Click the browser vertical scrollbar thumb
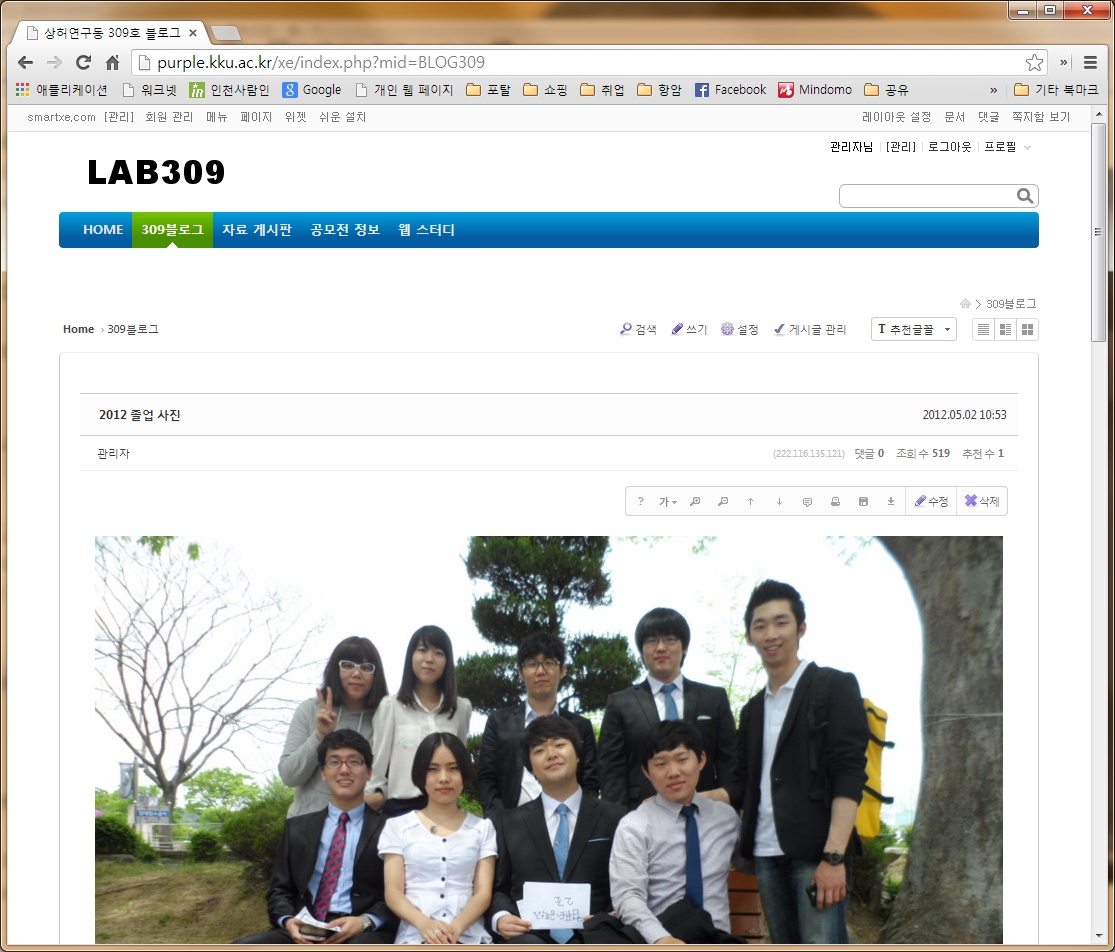Viewport: 1115px width, 952px height. 1098,230
